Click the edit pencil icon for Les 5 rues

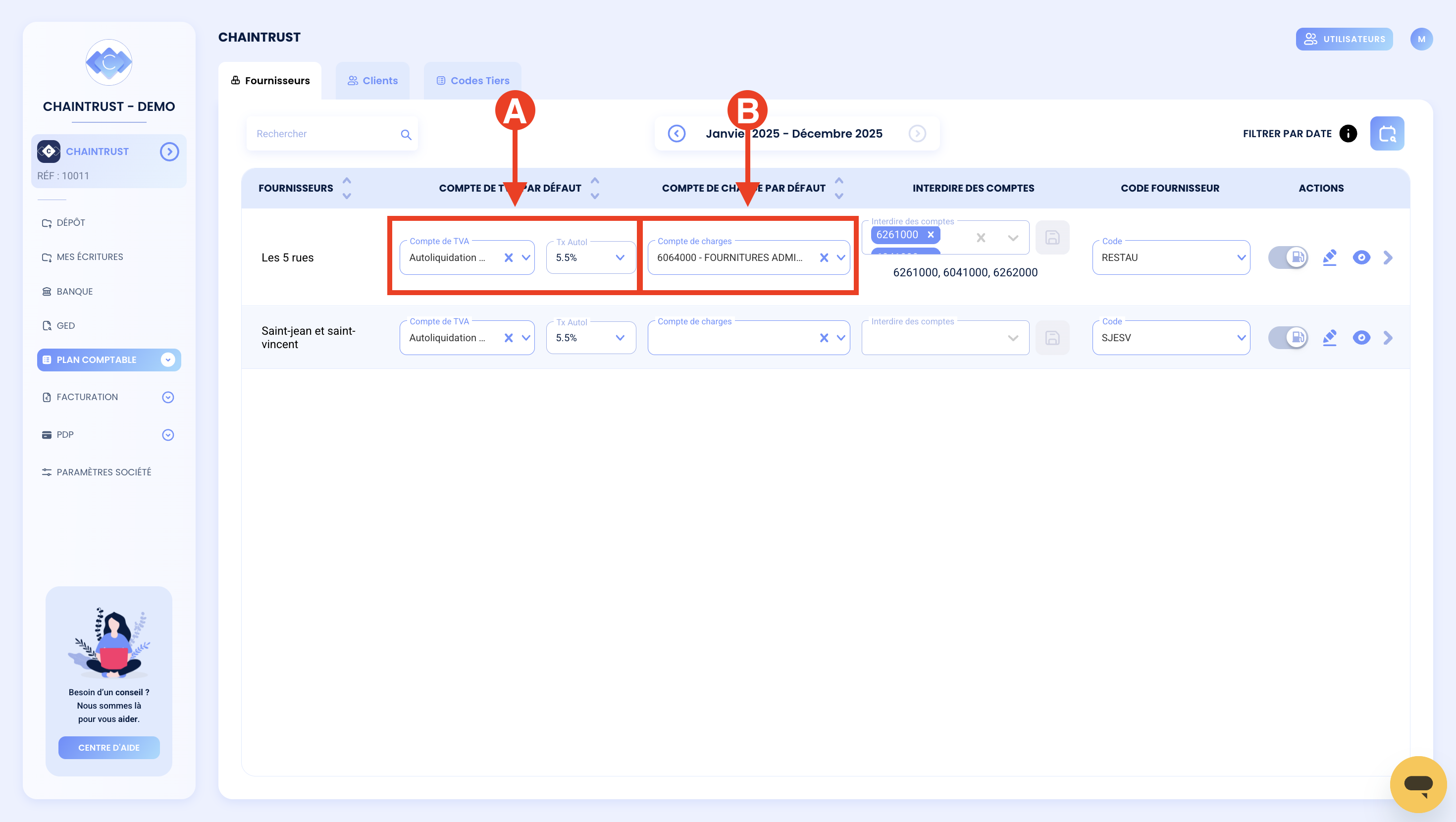tap(1329, 258)
